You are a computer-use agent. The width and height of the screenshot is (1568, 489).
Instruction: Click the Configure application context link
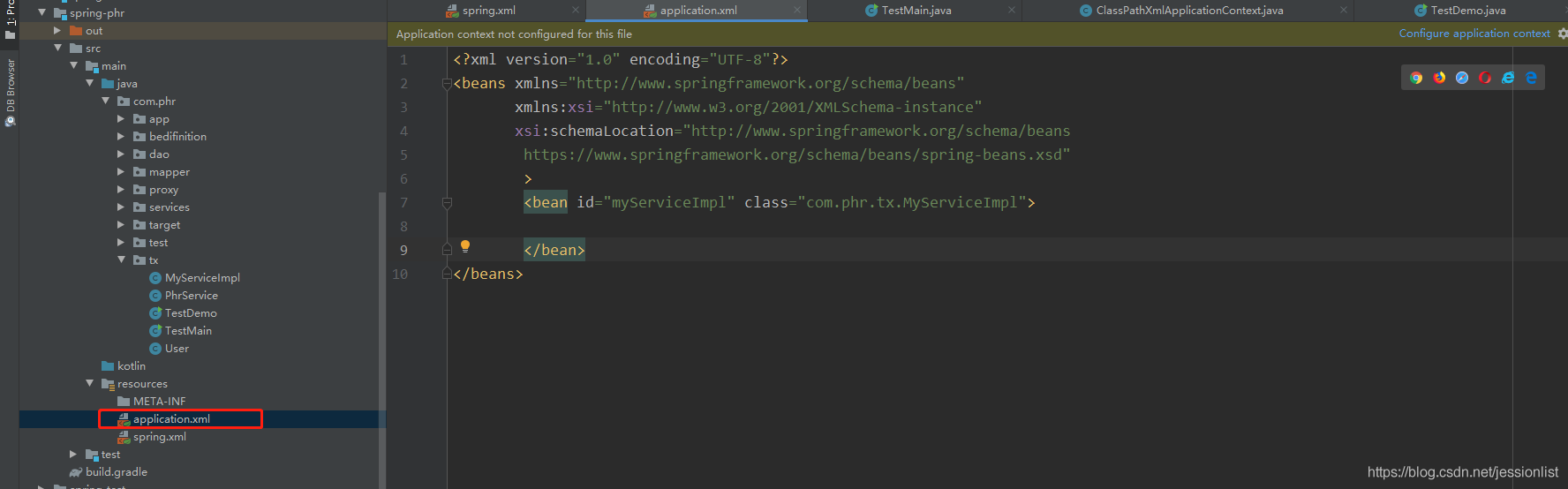click(1474, 34)
